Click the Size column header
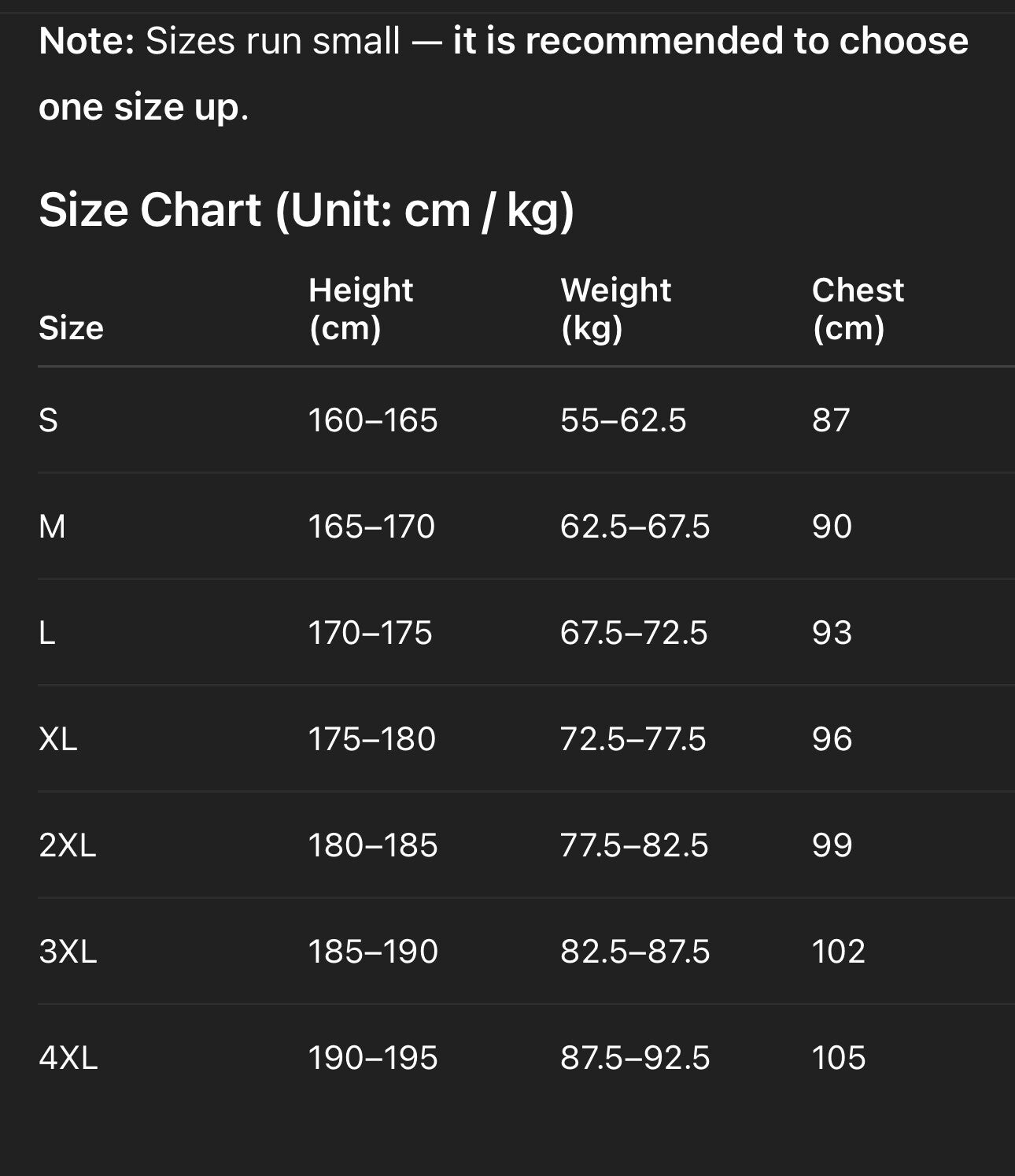This screenshot has height=1176, width=1015. click(x=71, y=327)
